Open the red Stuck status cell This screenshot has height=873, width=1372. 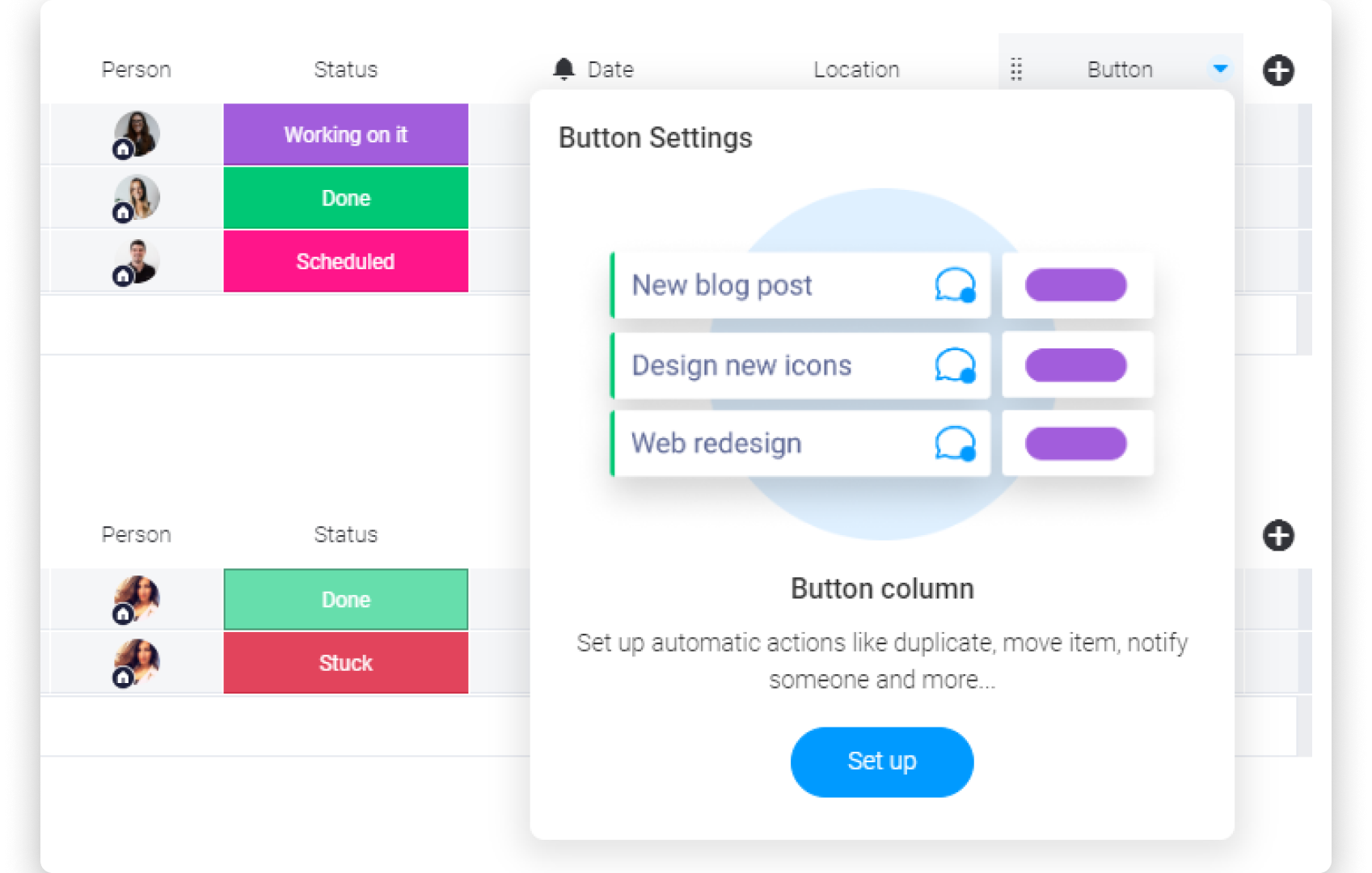[x=346, y=663]
